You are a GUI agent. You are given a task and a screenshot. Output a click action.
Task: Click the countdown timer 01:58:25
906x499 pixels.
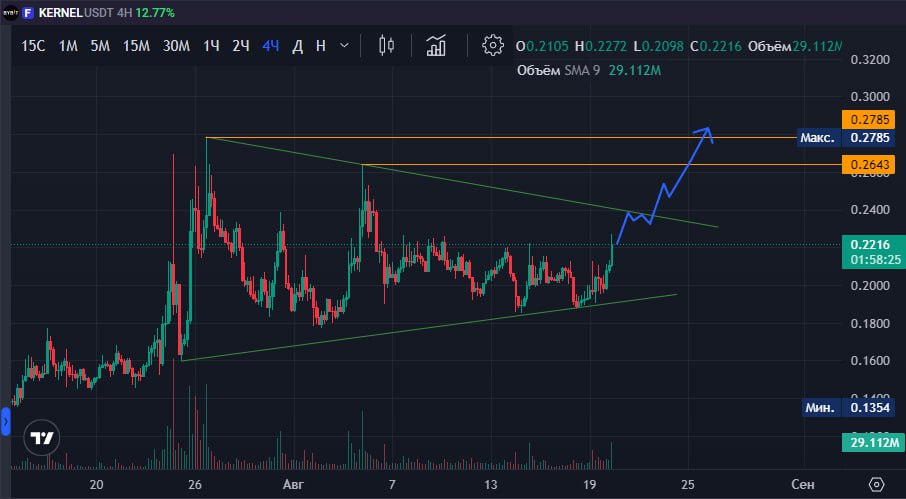click(x=874, y=261)
